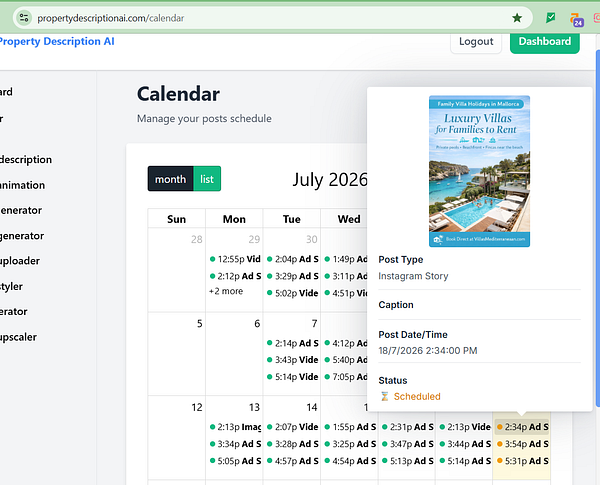Open the 3:47p Ad S event
600x485 pixels.
coord(407,444)
